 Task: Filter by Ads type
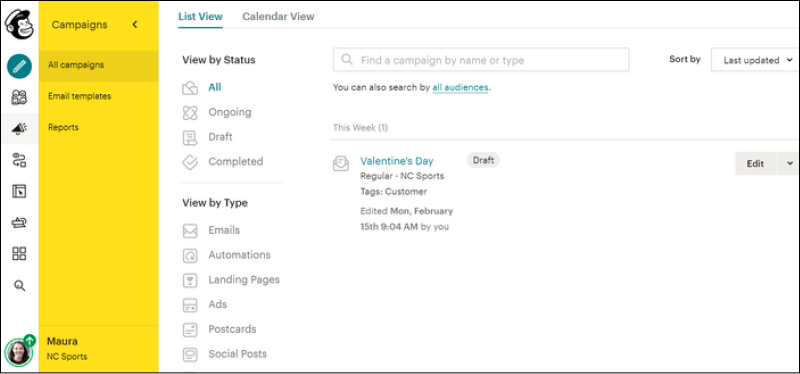pos(217,304)
